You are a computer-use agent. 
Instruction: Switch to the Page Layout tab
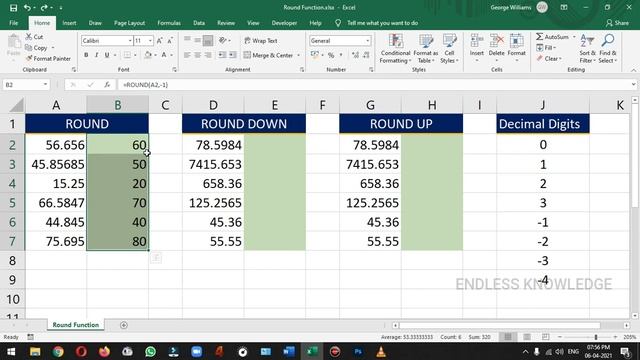click(x=129, y=23)
